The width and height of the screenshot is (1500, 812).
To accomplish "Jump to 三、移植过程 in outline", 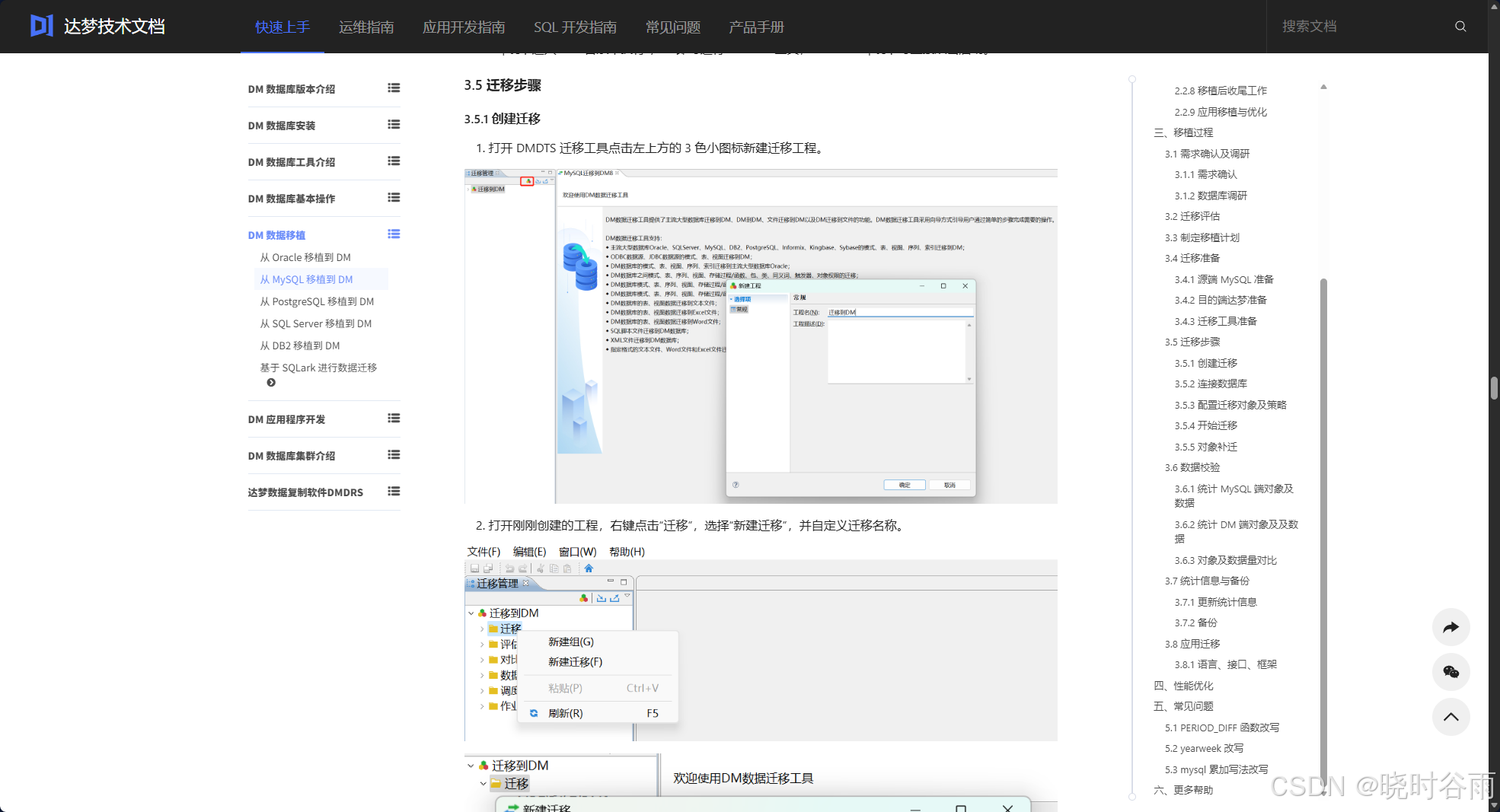I will pos(1183,133).
